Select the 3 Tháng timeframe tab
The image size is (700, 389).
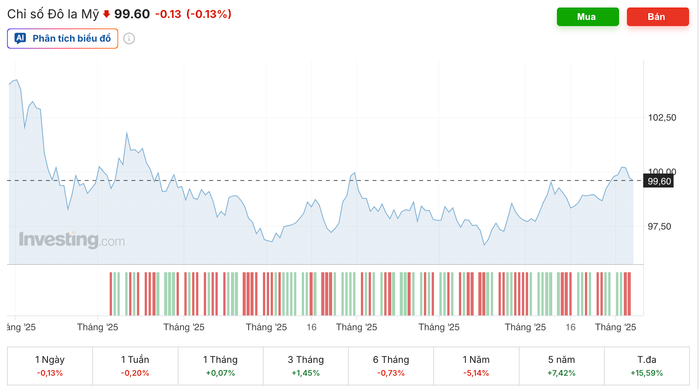[x=306, y=366]
